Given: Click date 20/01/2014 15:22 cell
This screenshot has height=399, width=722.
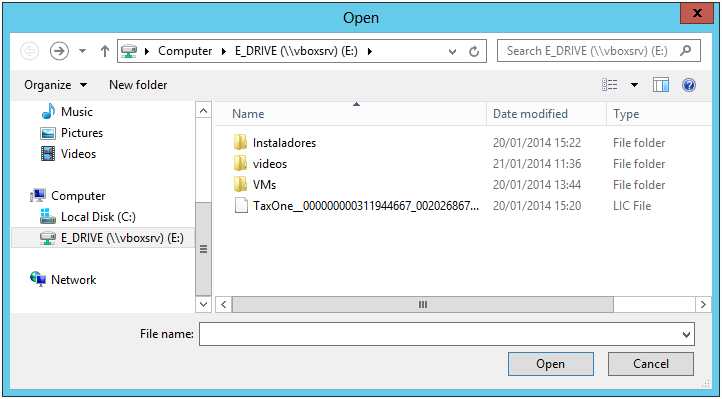Looking at the screenshot, I should click(x=537, y=143).
